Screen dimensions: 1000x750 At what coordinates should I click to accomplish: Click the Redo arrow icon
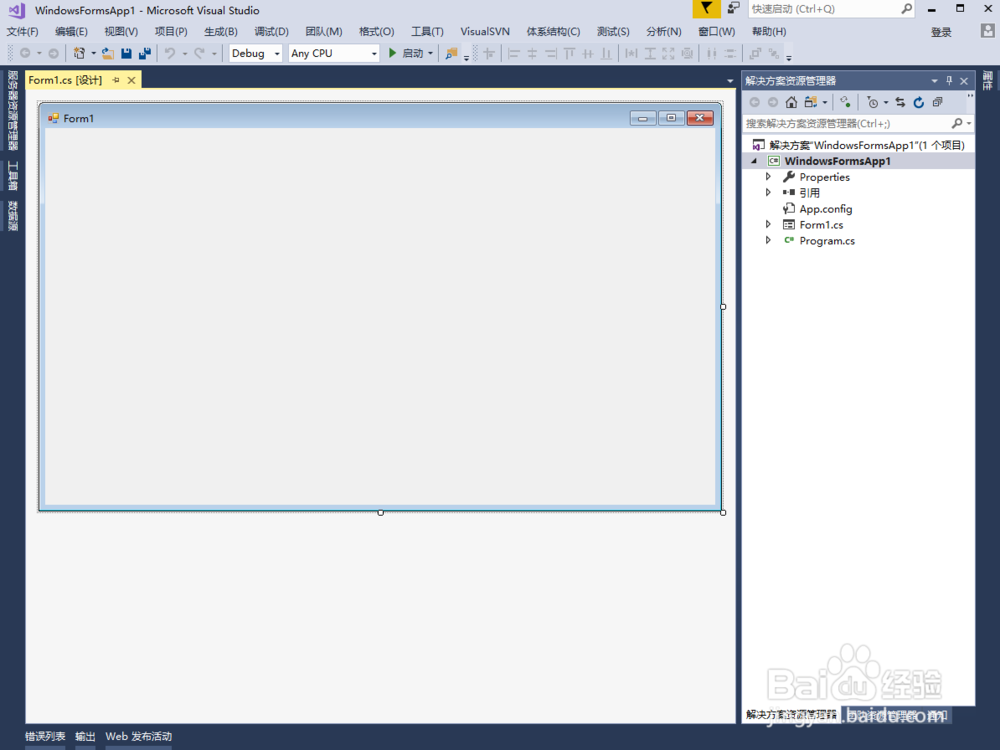coord(199,54)
